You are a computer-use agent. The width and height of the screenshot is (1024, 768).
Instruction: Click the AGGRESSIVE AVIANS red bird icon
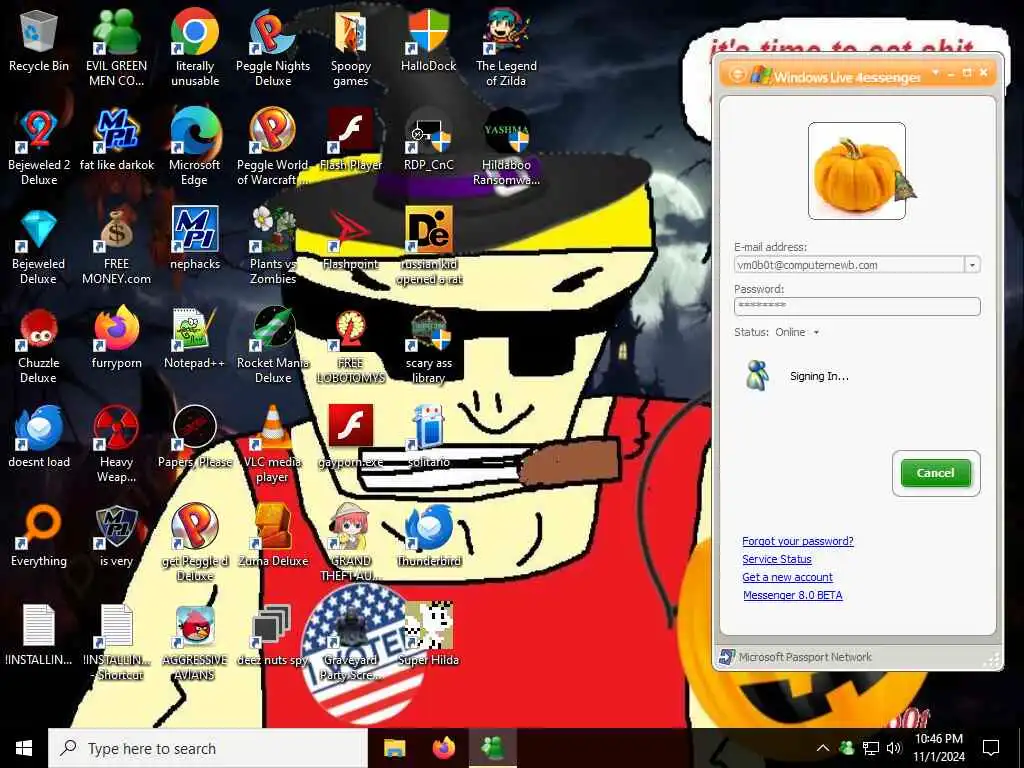[x=195, y=626]
